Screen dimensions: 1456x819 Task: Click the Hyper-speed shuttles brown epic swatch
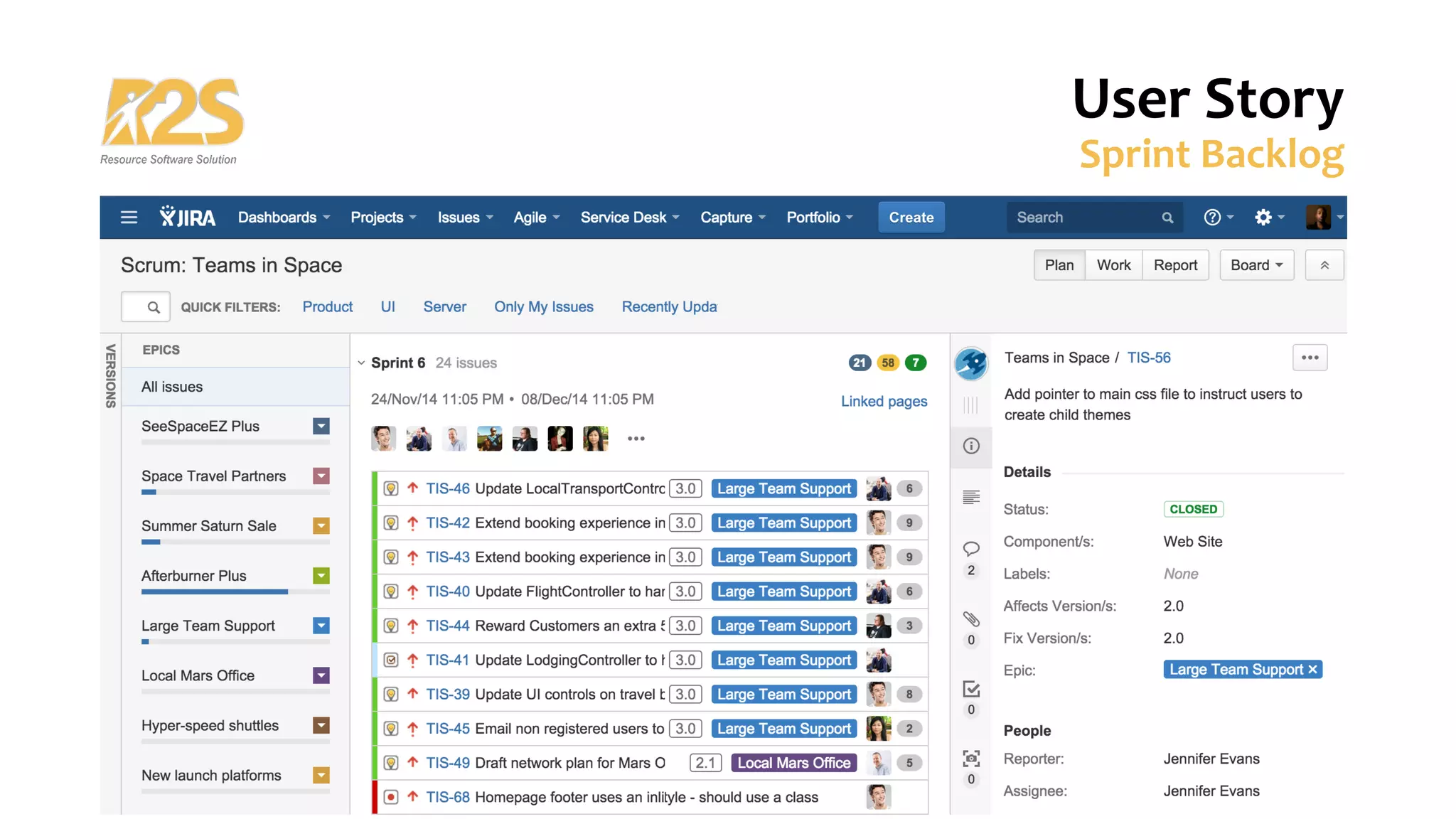pyautogui.click(x=321, y=725)
